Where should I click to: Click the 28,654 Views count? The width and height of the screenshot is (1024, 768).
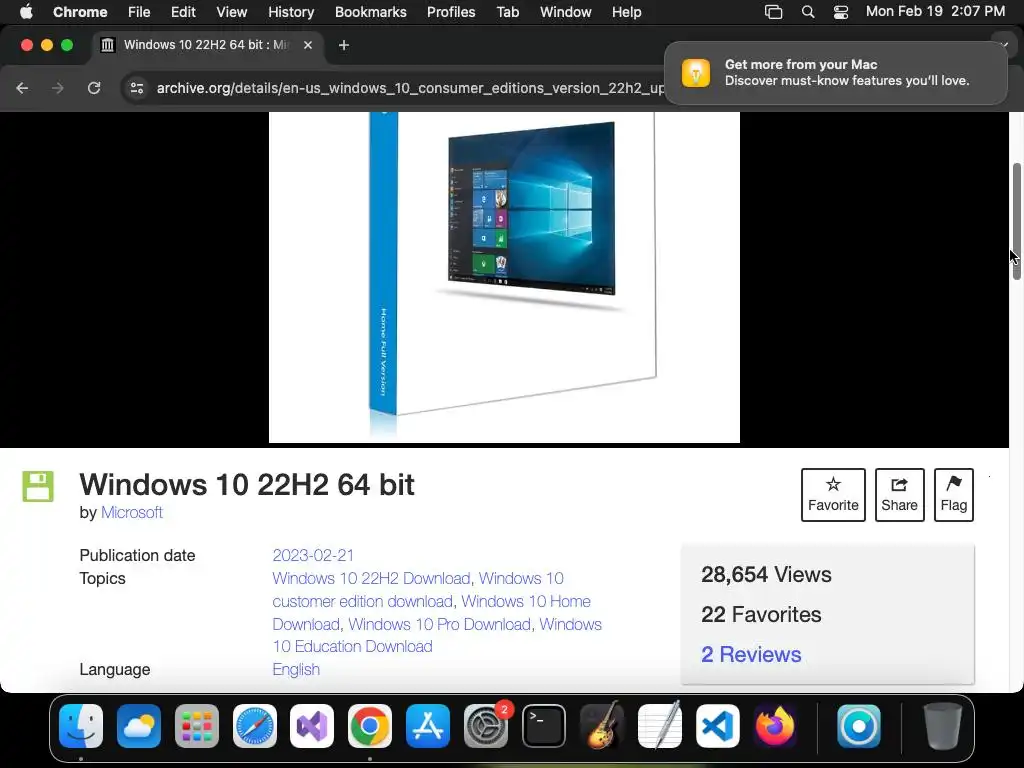(x=766, y=574)
